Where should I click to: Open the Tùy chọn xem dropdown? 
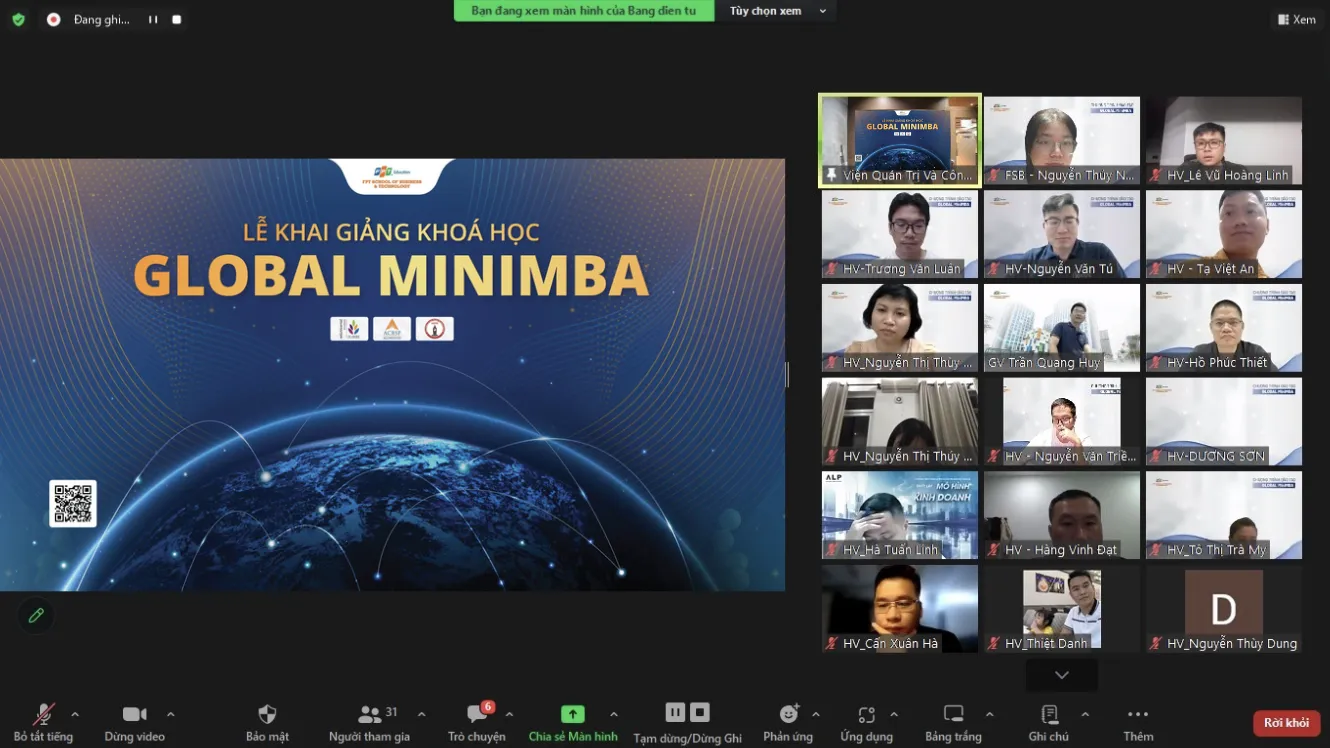[777, 11]
